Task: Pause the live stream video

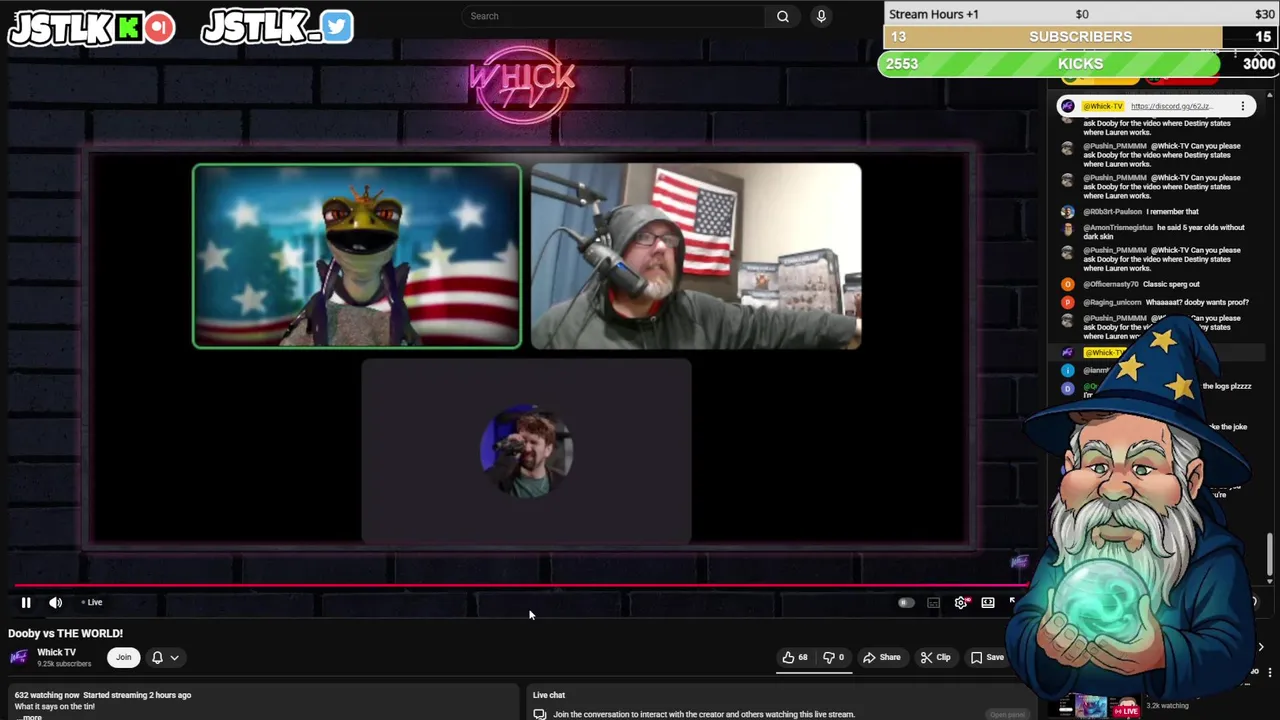Action: click(26, 602)
